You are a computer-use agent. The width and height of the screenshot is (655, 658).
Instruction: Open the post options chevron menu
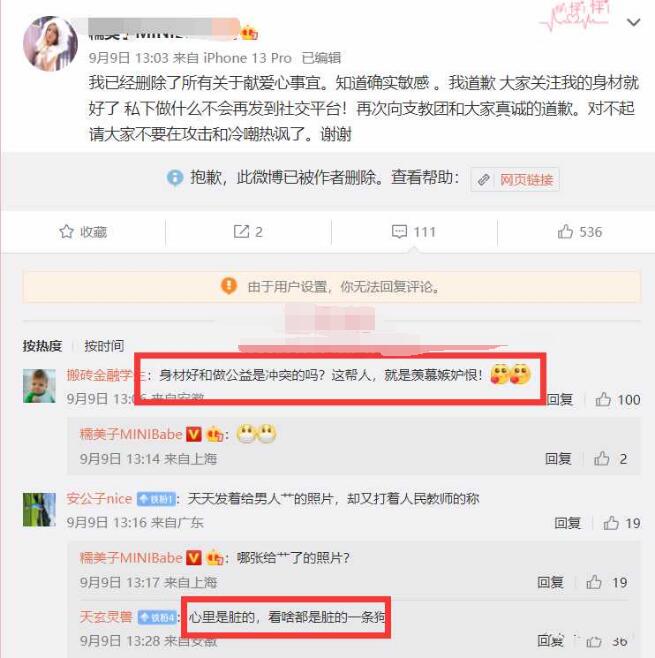coord(633,22)
